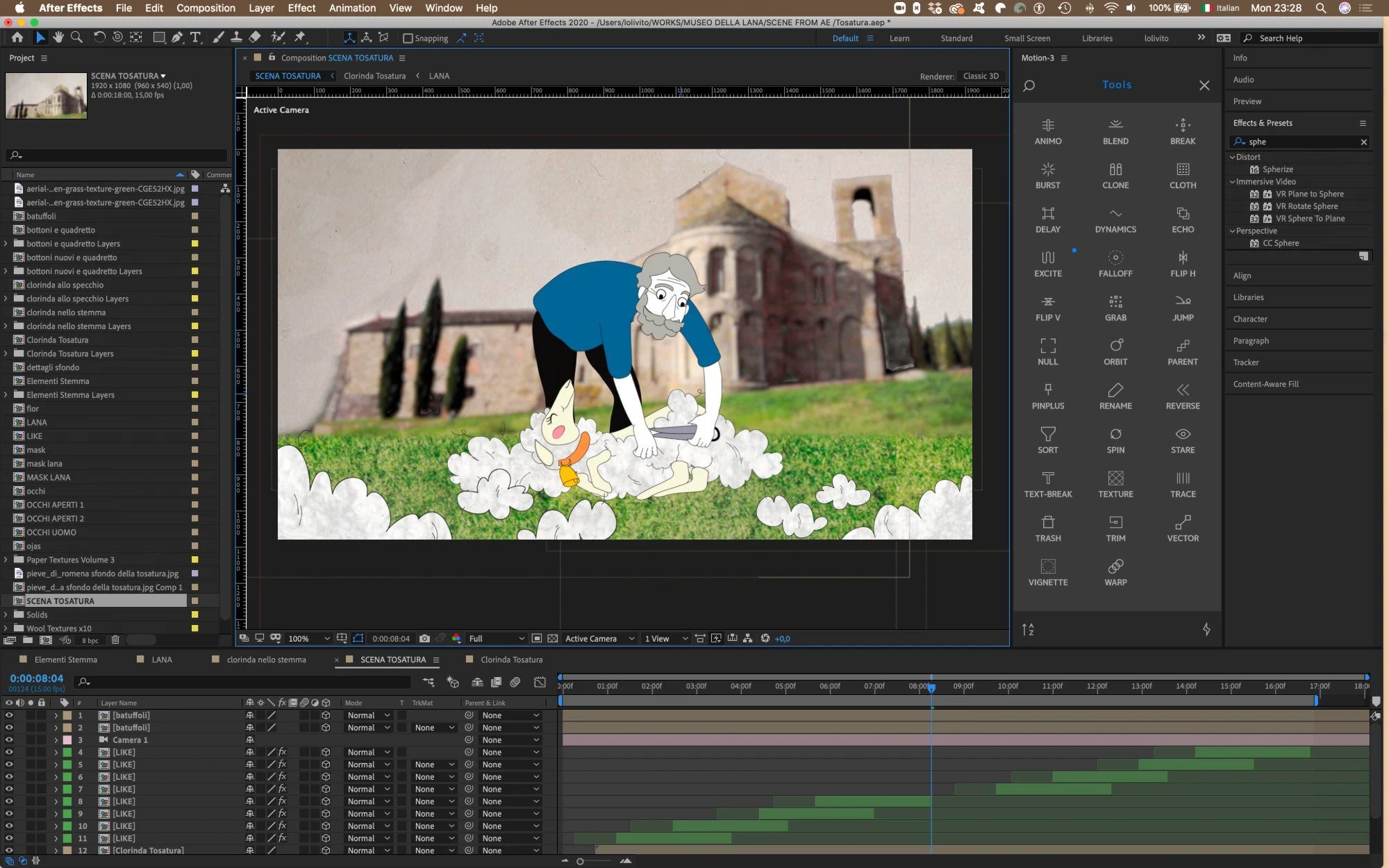Screen dimensions: 1389x868
Task: Search inside the Motion-3 panel
Action: pos(1029,85)
